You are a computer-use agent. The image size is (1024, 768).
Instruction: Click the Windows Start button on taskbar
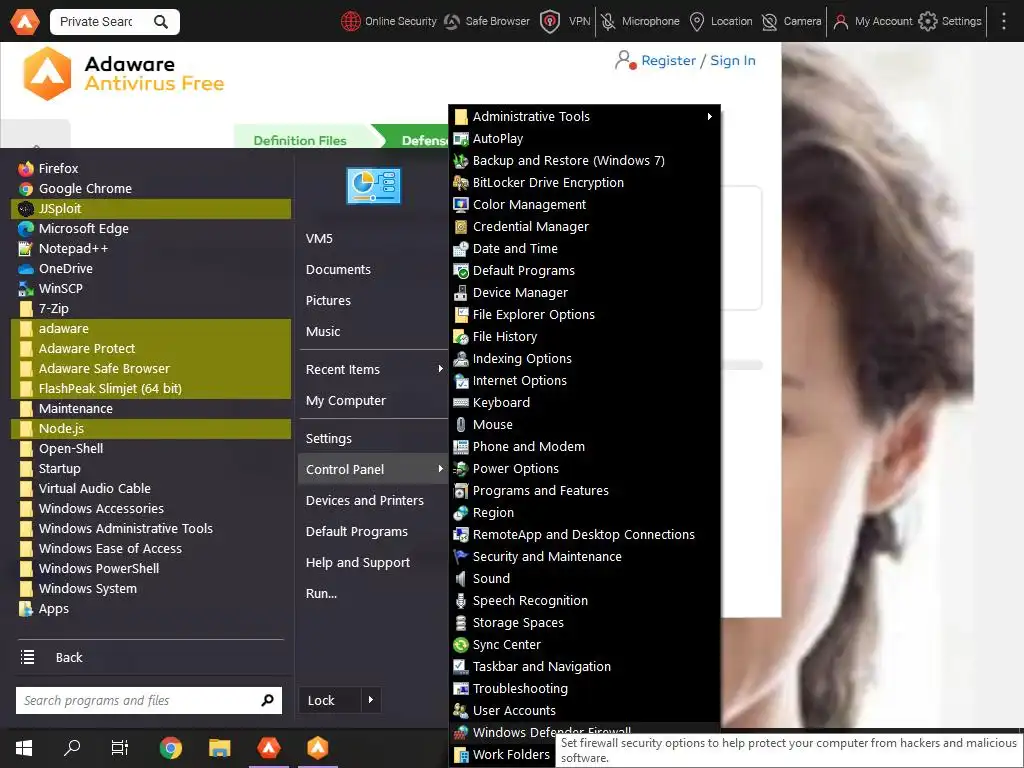click(x=24, y=748)
